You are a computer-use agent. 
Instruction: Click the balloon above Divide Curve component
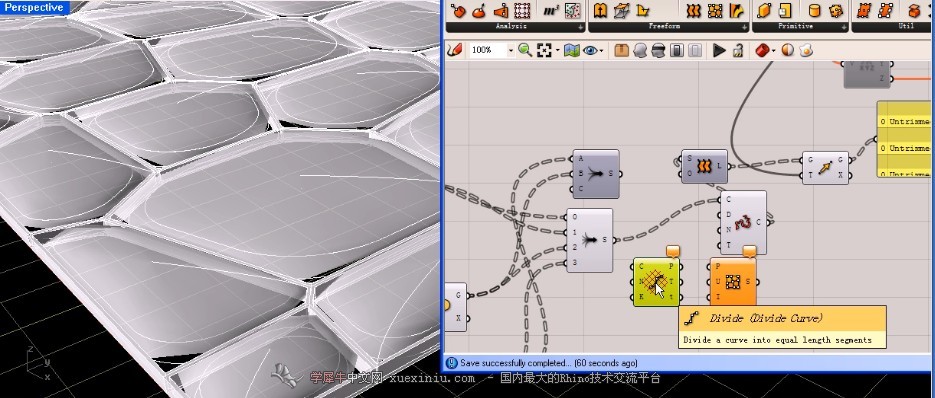673,251
